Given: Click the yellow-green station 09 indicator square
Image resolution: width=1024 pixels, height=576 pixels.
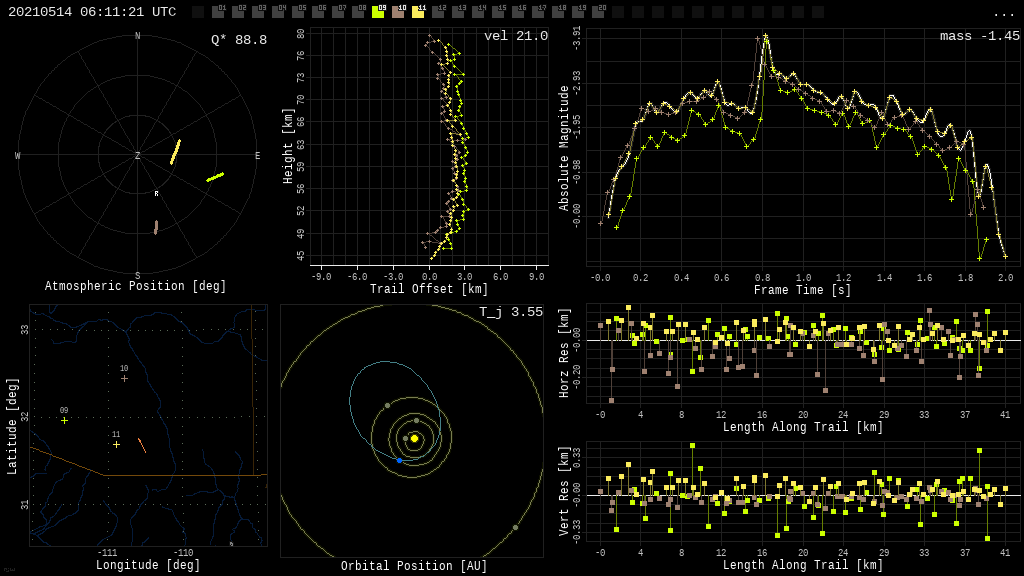Looking at the screenshot, I should coord(378,12).
